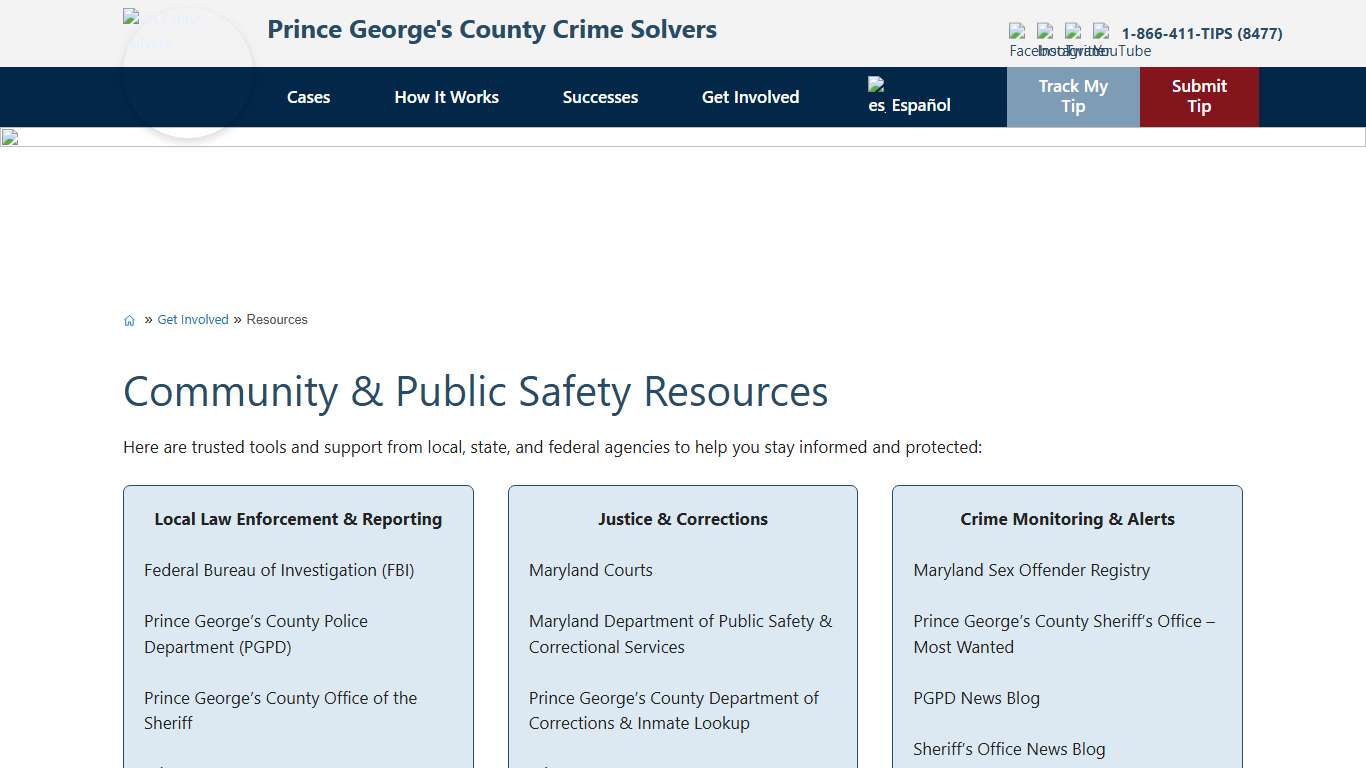1366x768 pixels.
Task: Click the Track My Tip button
Action: [x=1073, y=97]
